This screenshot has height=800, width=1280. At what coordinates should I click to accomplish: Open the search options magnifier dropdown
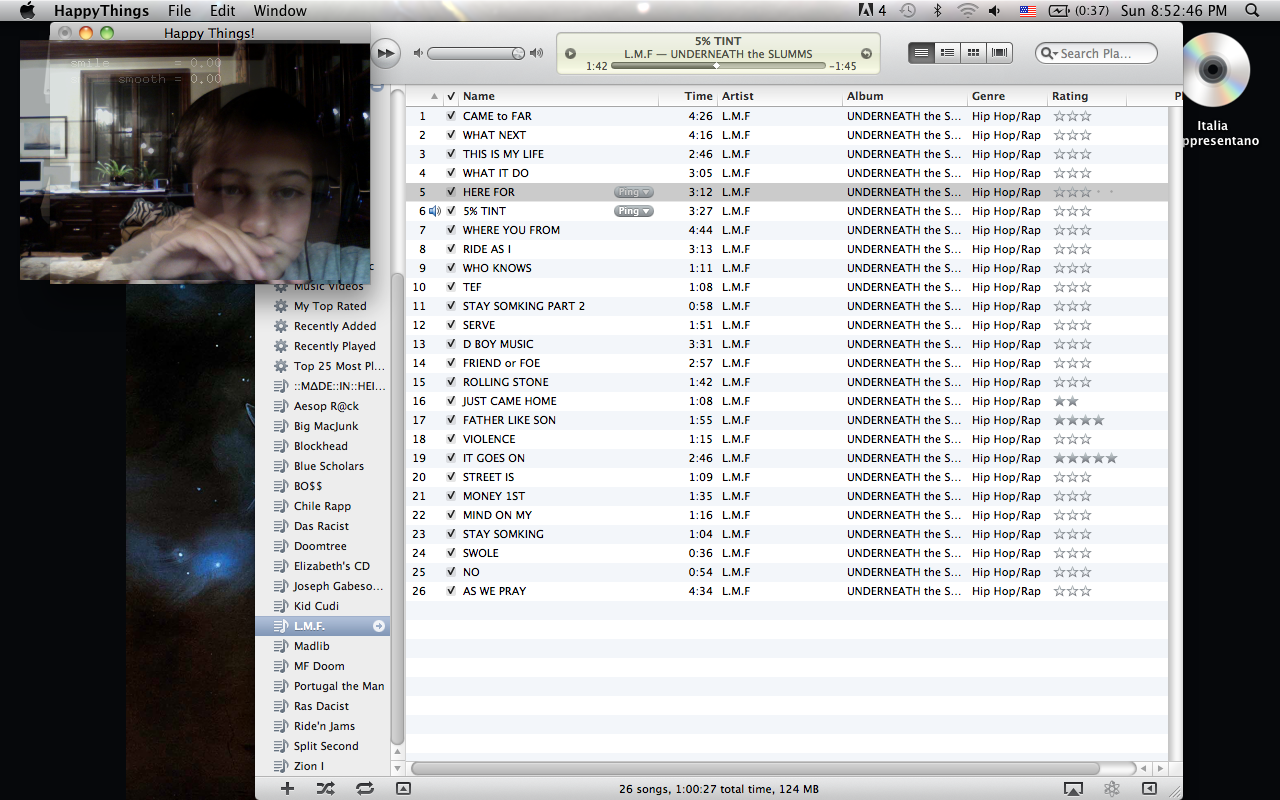[1049, 54]
